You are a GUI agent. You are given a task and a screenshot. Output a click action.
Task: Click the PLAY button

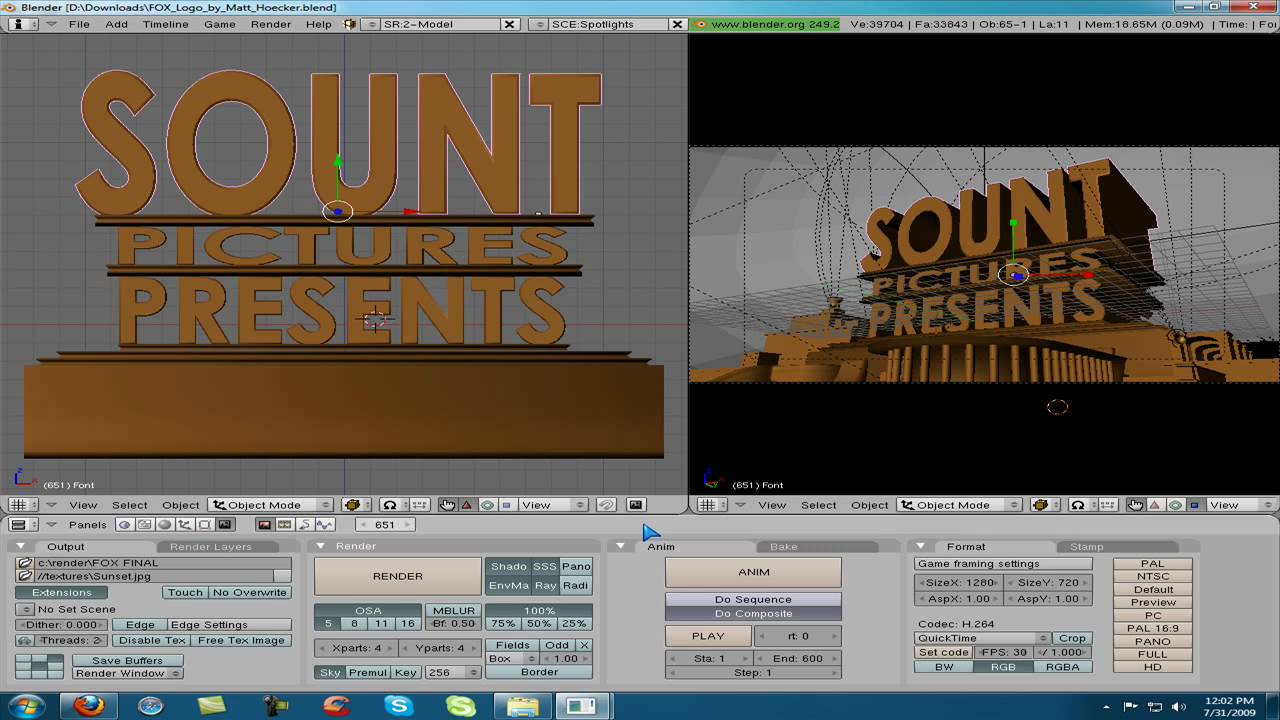[708, 636]
